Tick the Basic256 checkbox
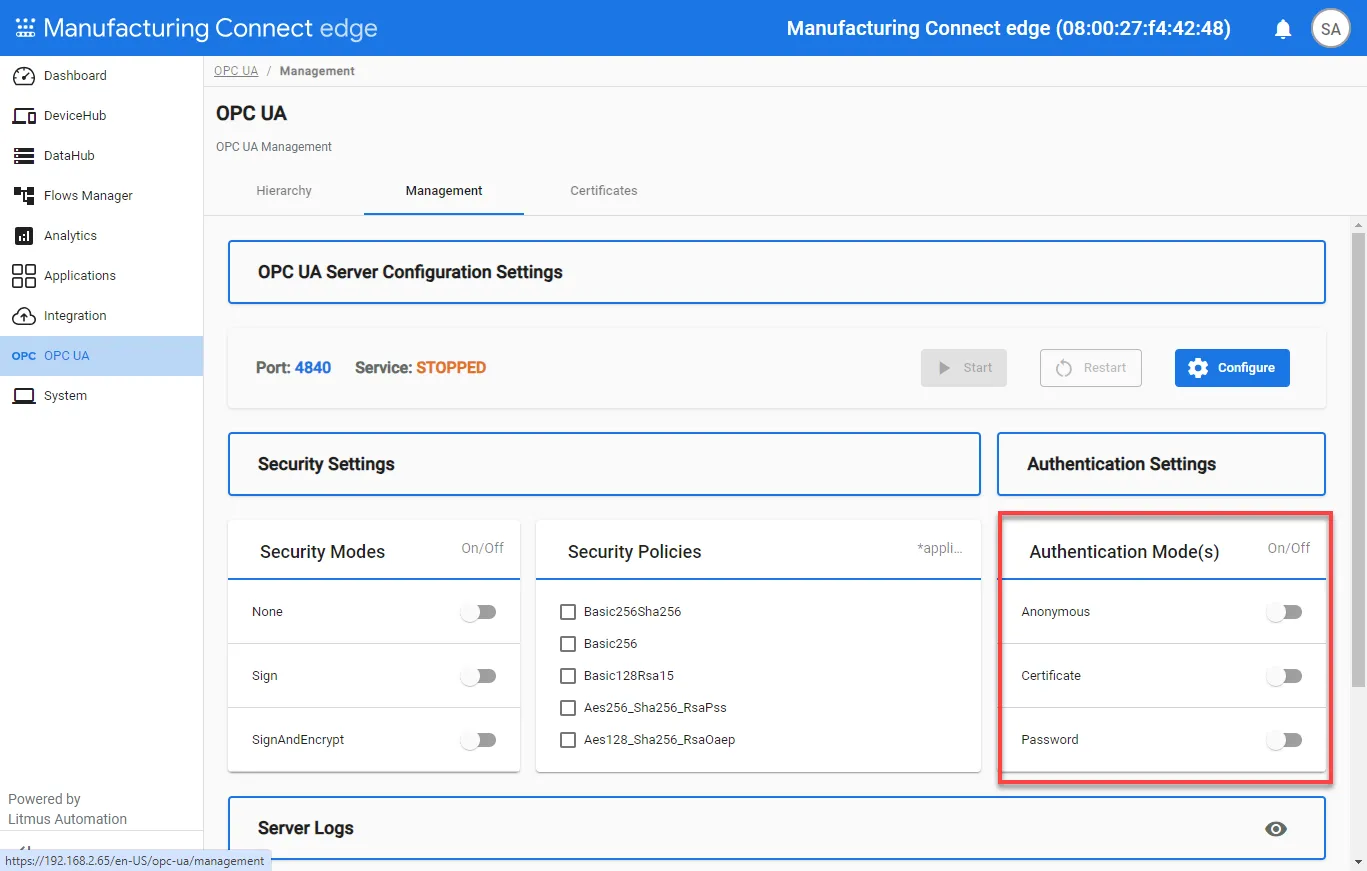This screenshot has height=871, width=1367. click(x=568, y=644)
